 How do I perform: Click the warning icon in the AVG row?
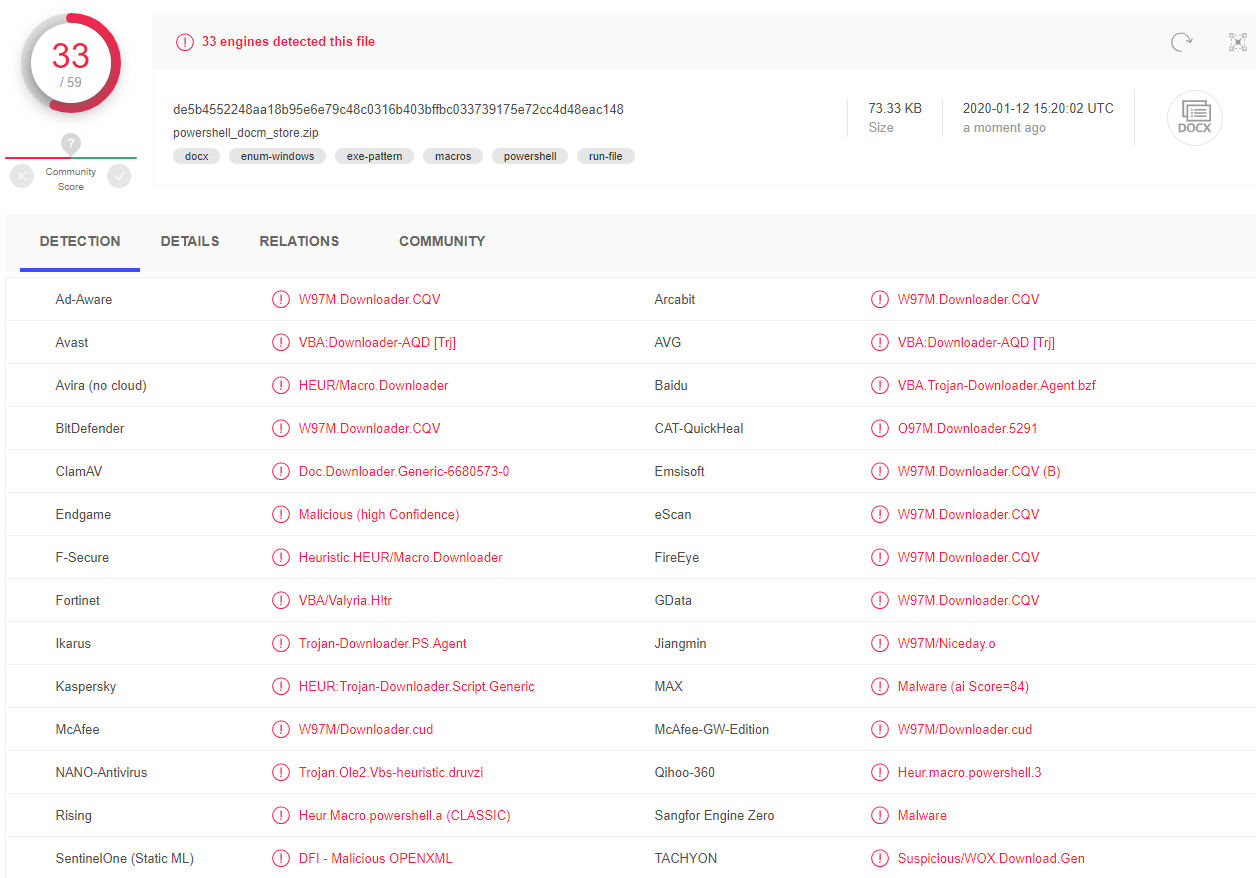point(880,342)
